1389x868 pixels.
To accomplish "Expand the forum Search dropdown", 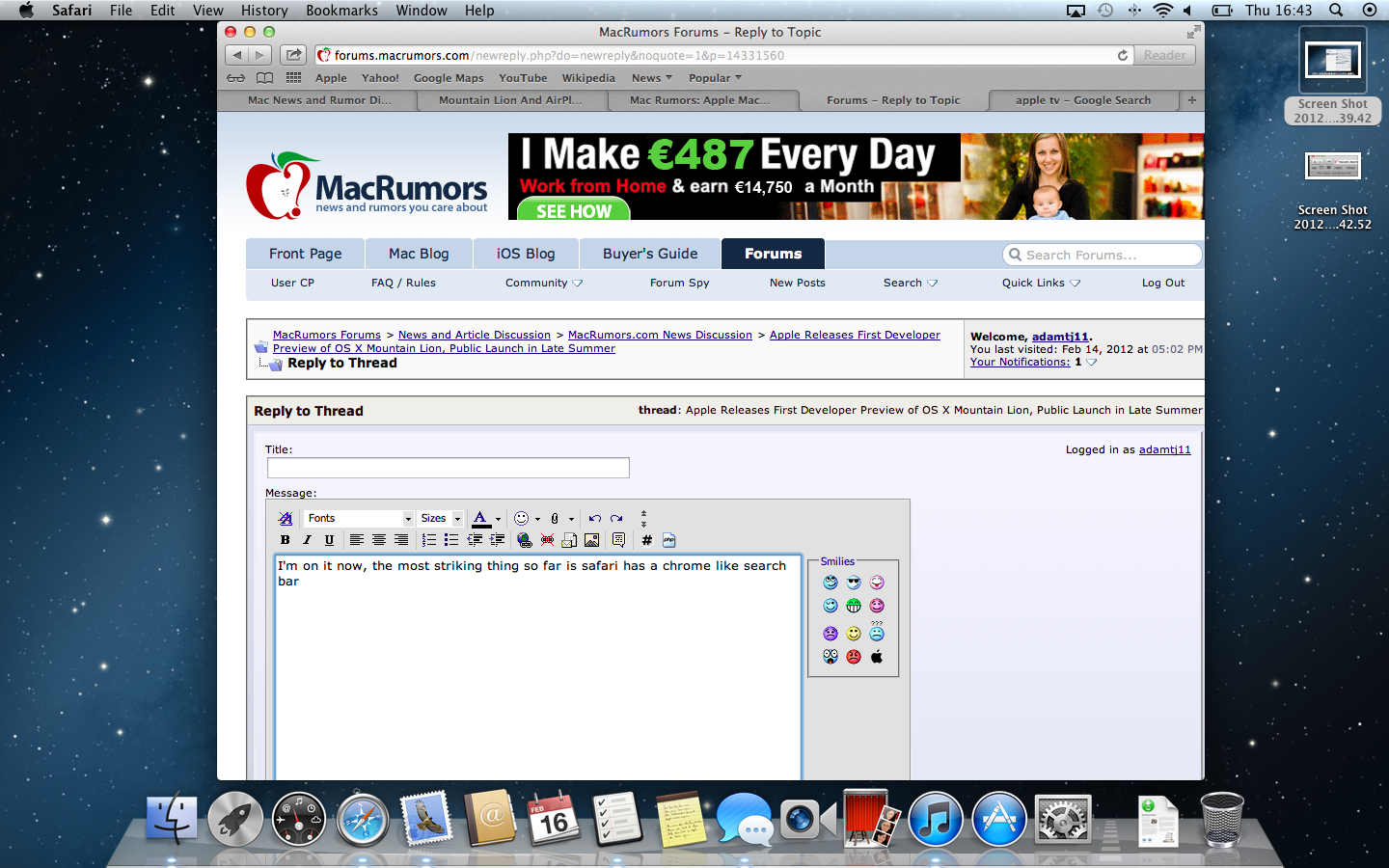I will click(910, 283).
